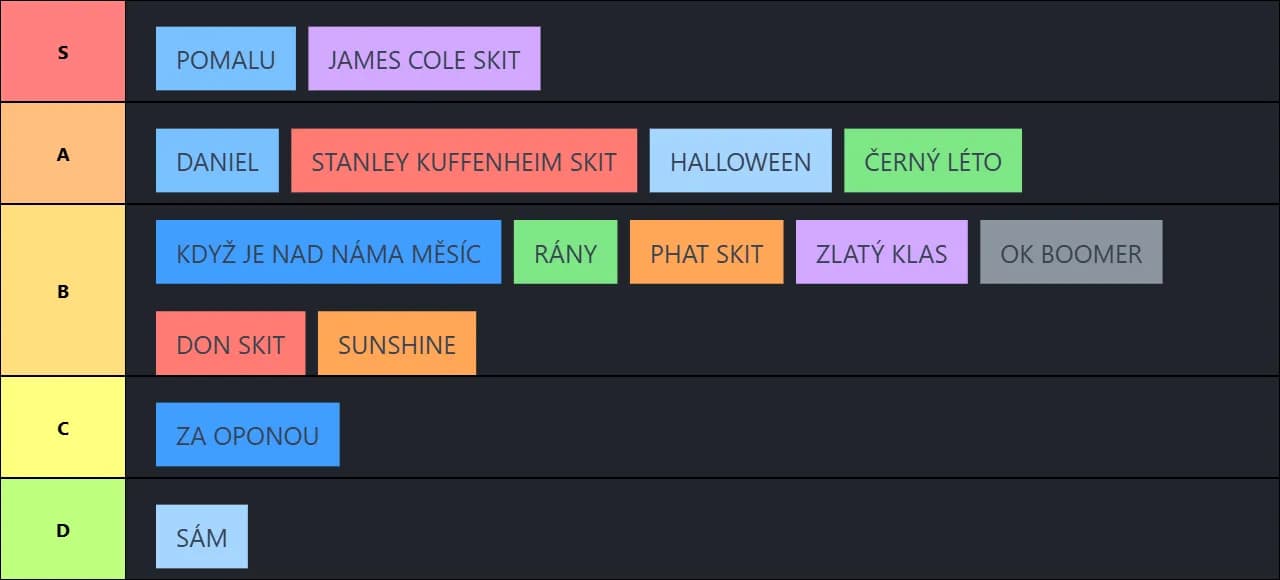Viewport: 1280px width, 580px height.
Task: Click the red S tier label
Action: (x=63, y=52)
